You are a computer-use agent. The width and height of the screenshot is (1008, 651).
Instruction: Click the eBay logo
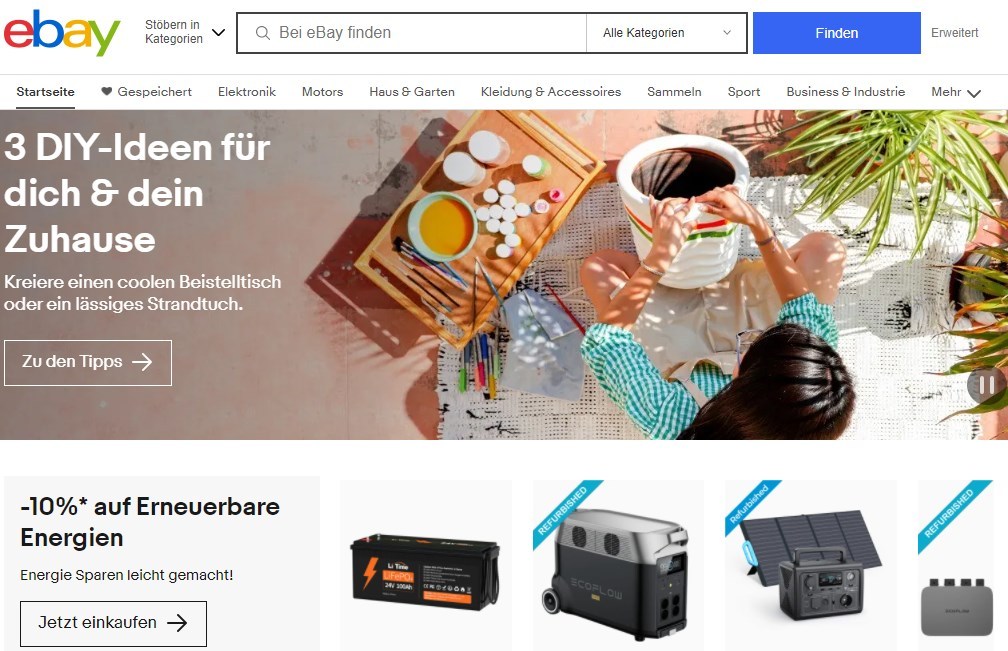(x=62, y=33)
